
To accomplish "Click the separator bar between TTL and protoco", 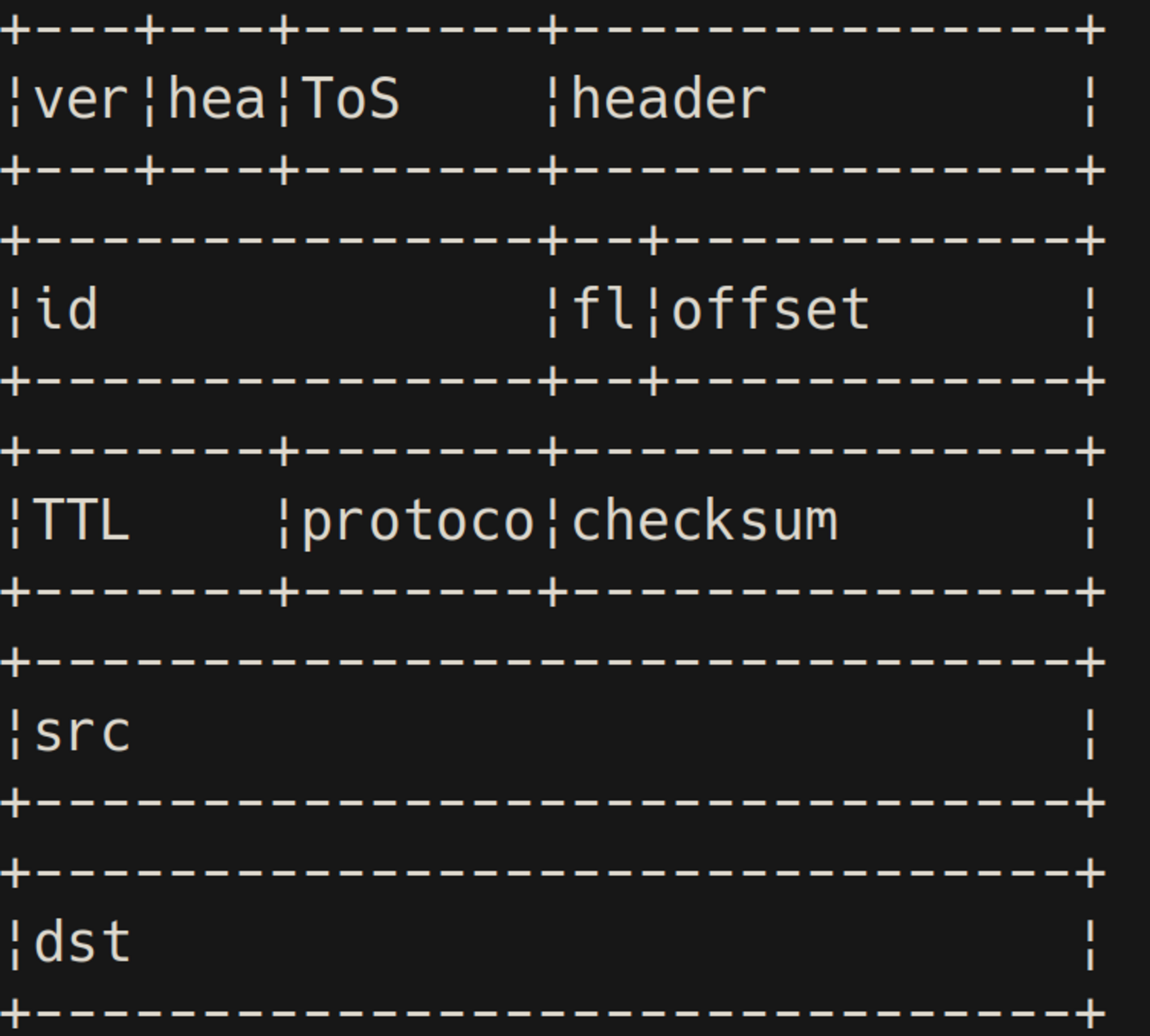I will pos(283,522).
